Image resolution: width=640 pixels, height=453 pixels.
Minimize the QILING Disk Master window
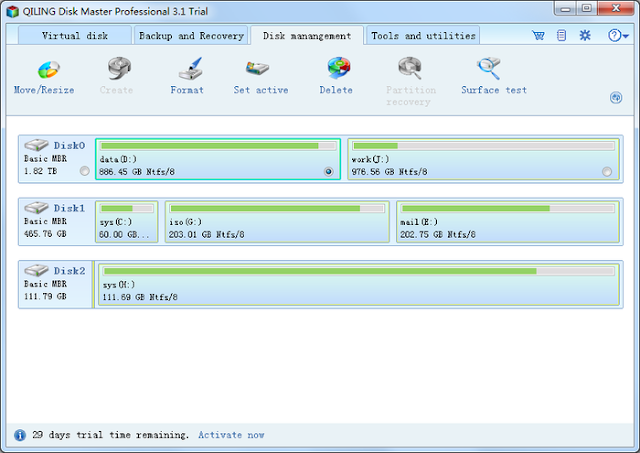point(565,9)
